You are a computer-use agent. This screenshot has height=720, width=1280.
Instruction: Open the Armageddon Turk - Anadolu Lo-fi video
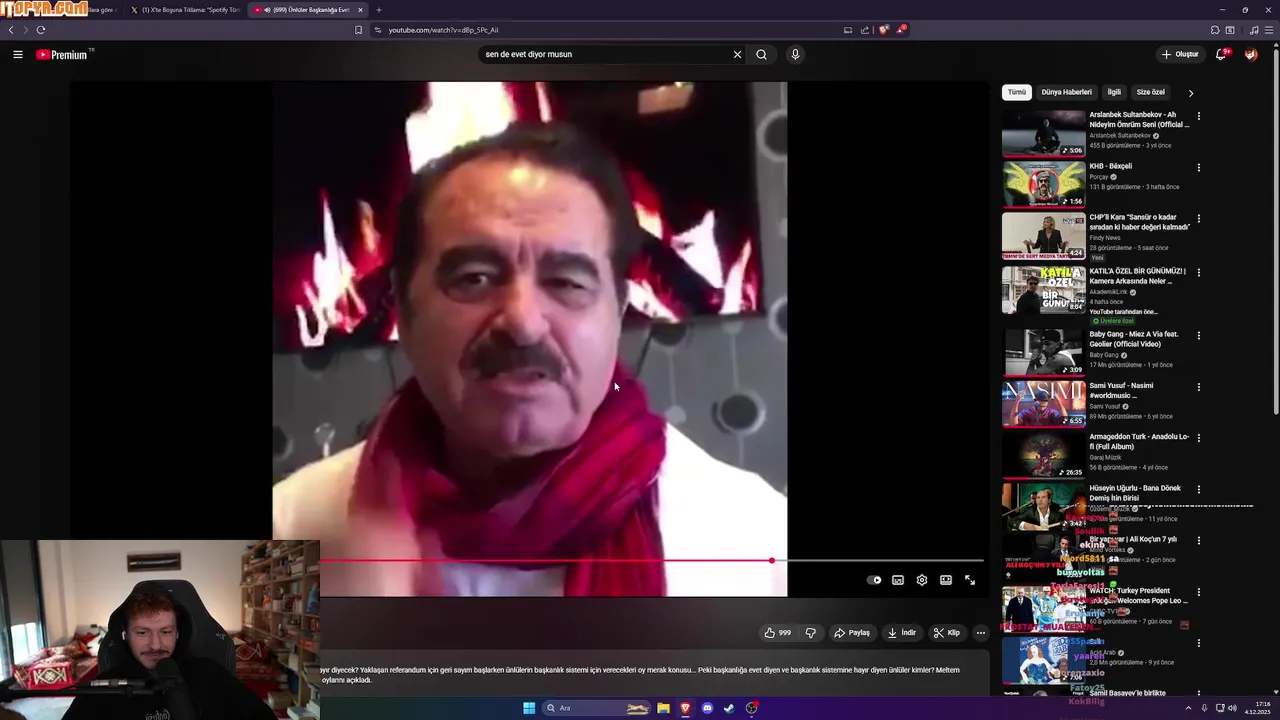pyautogui.click(x=1139, y=441)
